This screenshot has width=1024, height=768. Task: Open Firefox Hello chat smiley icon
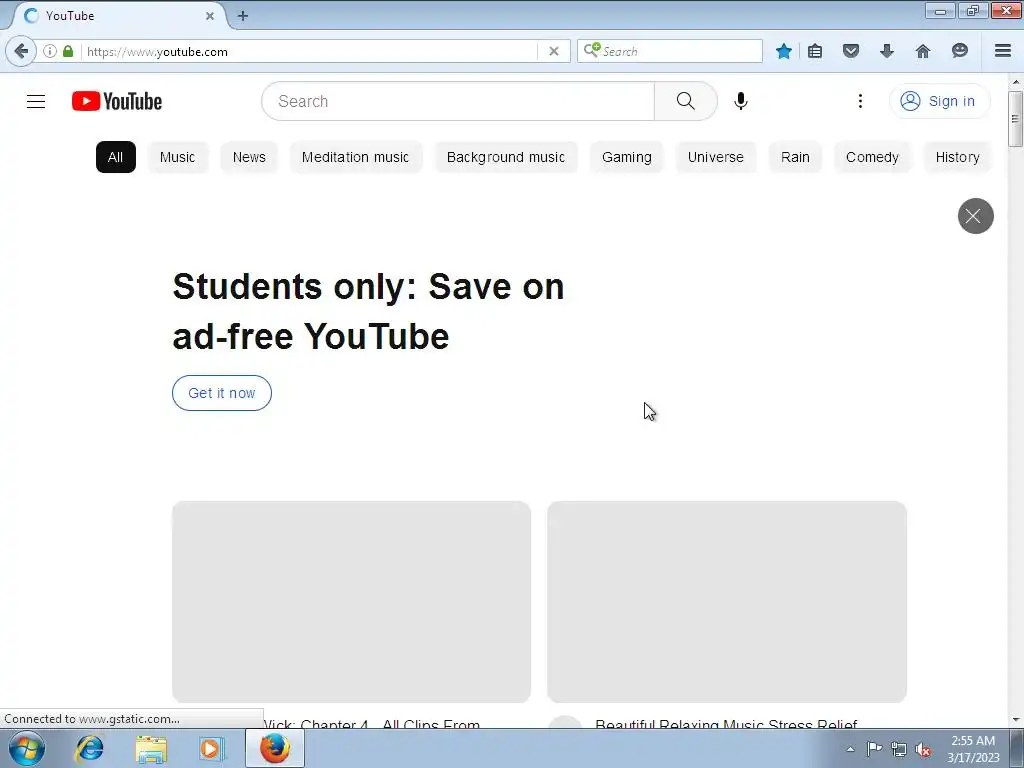coord(959,51)
